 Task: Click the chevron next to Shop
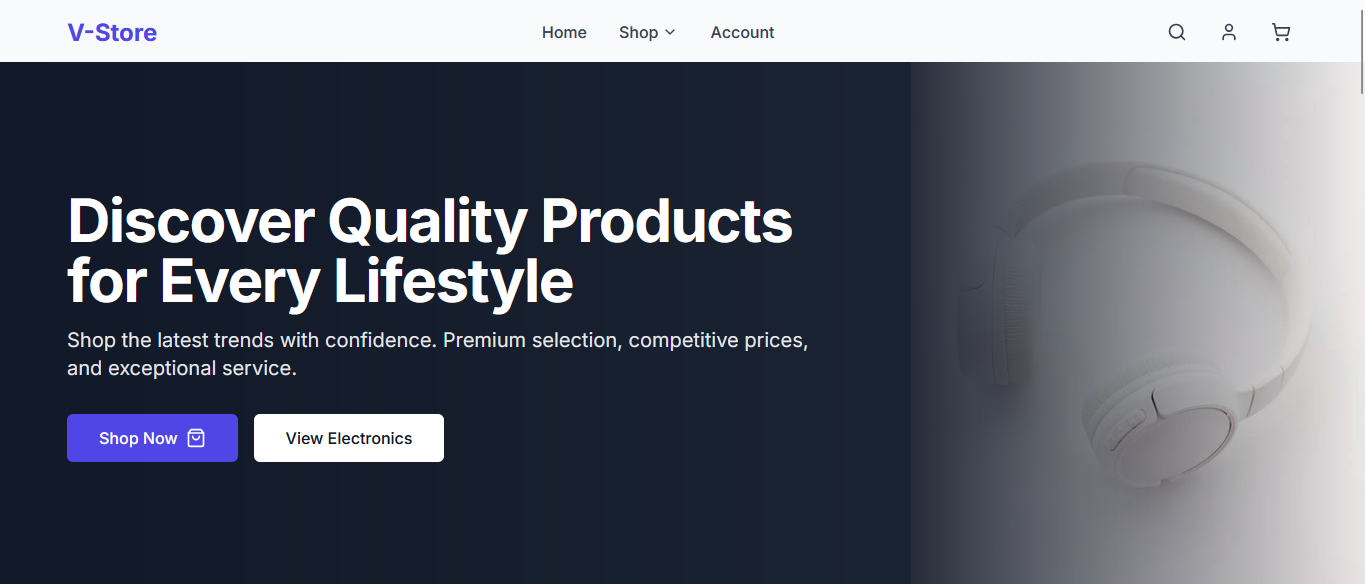point(670,32)
